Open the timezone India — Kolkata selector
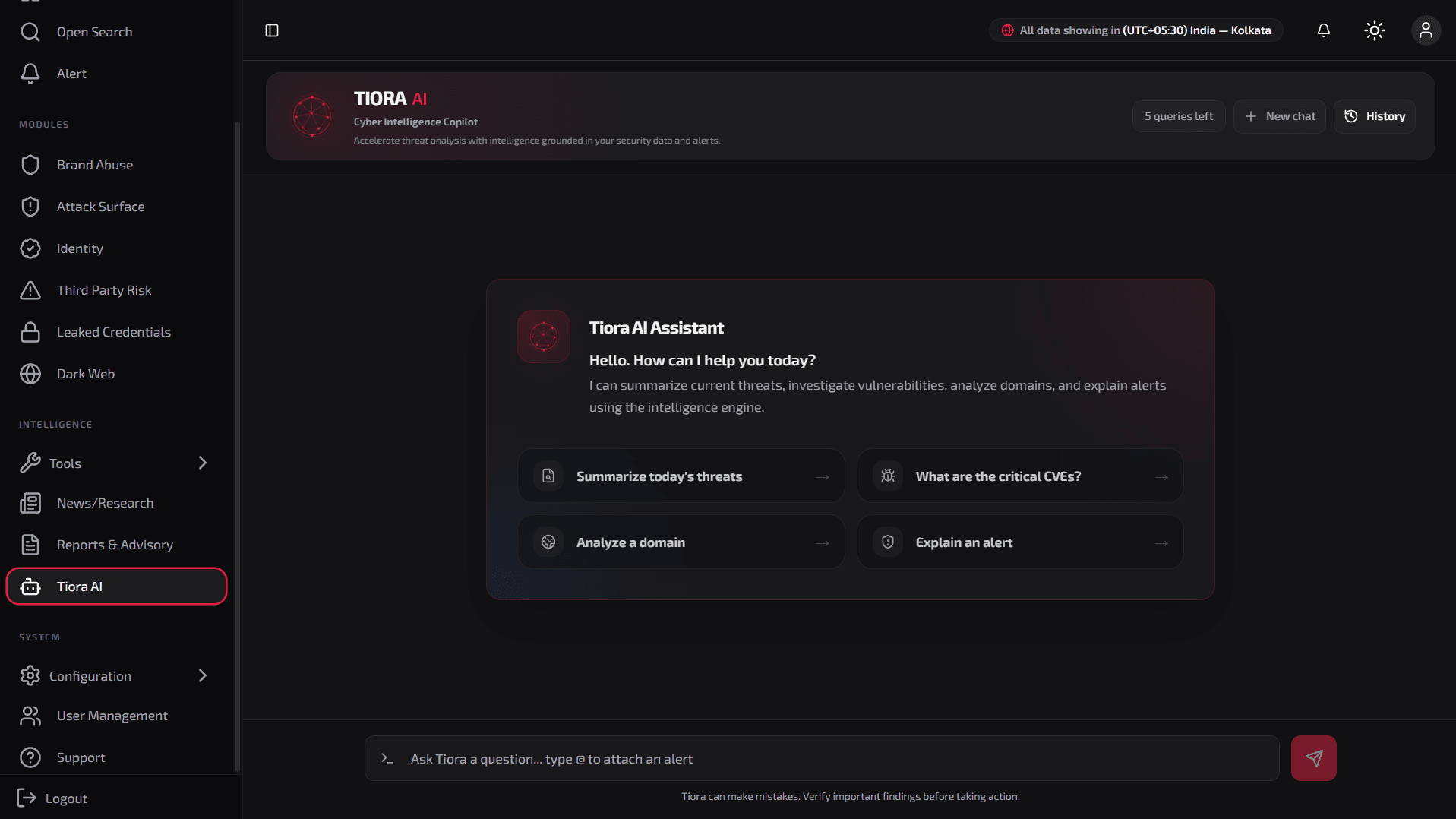Screen dimensions: 1456x819 click(1136, 30)
